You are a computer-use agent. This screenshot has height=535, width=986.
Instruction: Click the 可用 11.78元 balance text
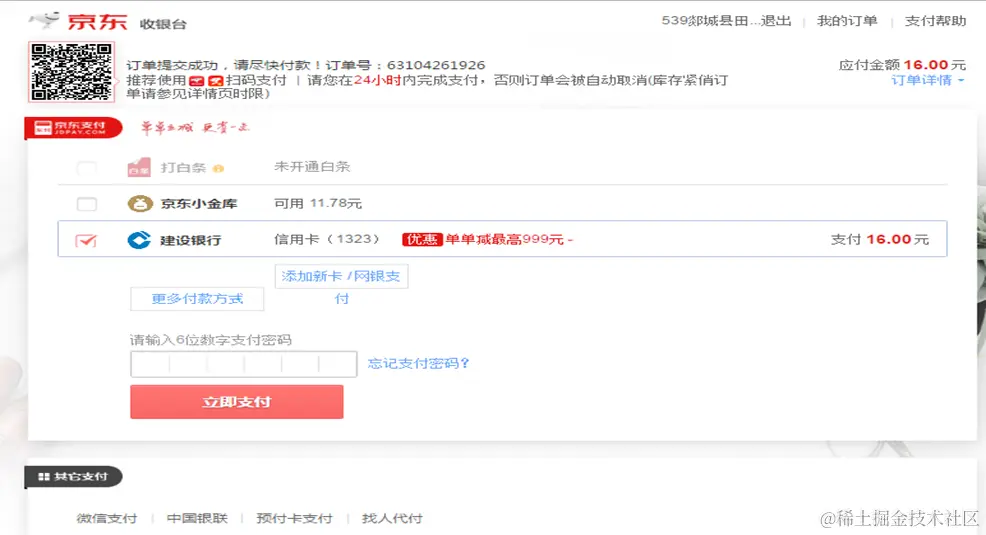coord(318,203)
